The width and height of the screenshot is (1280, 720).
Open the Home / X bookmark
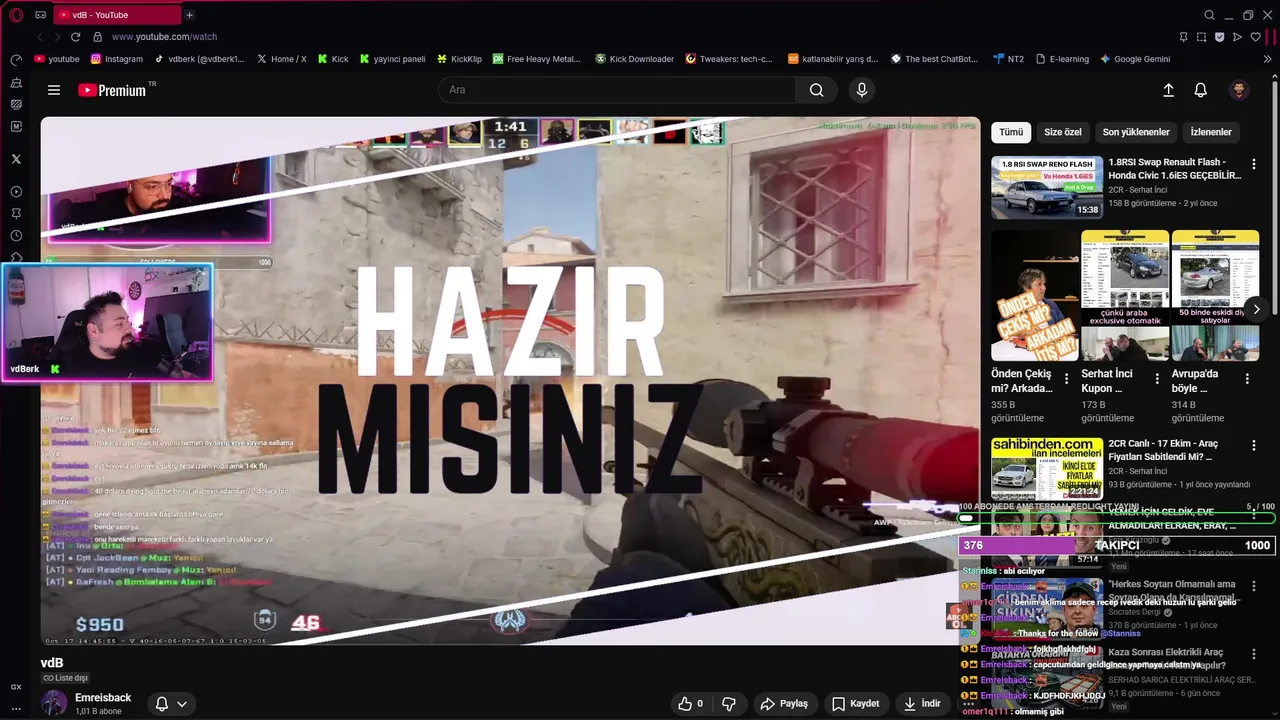[x=282, y=59]
